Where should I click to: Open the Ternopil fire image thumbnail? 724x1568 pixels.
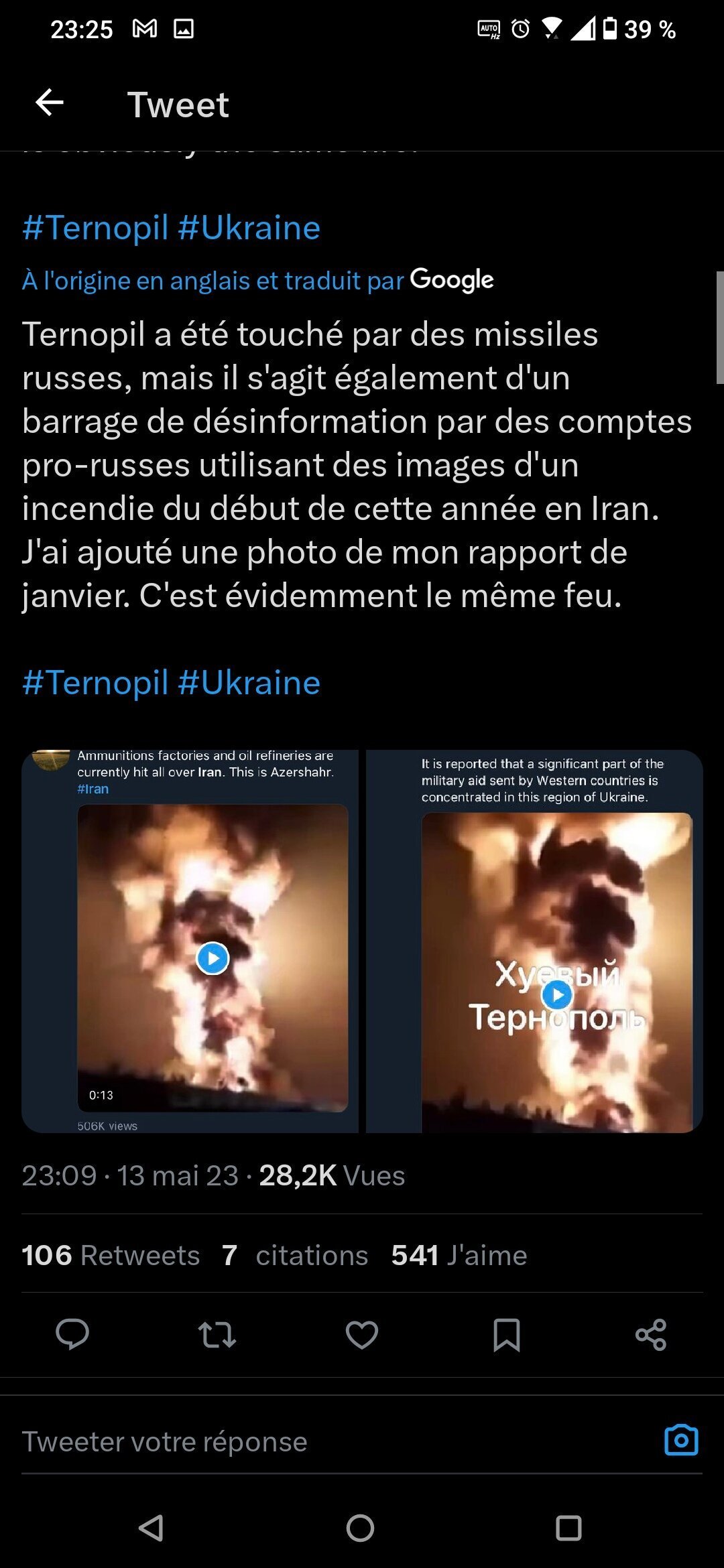(x=534, y=941)
